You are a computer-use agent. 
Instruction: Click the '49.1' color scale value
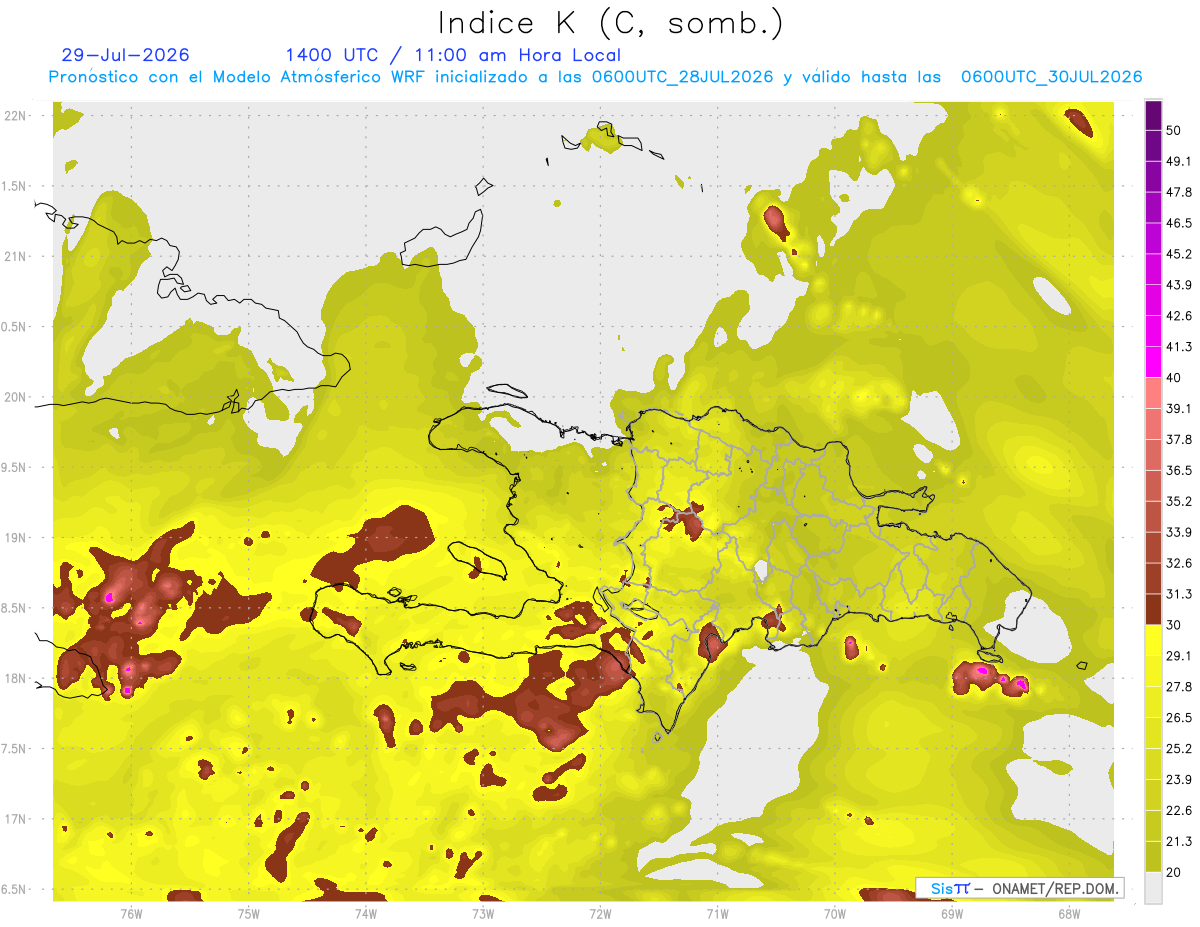(1178, 162)
